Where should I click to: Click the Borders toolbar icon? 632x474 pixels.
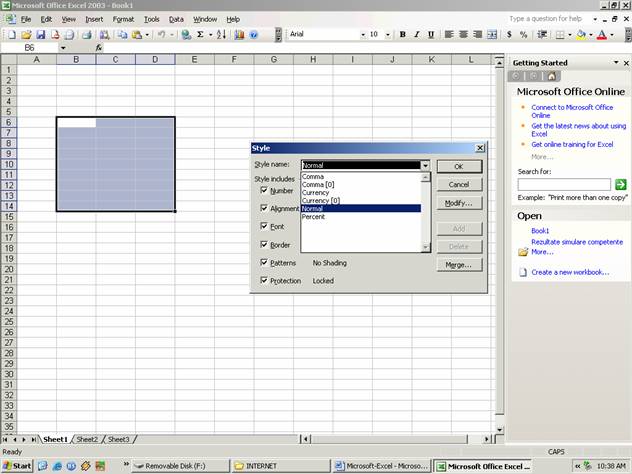click(560, 35)
